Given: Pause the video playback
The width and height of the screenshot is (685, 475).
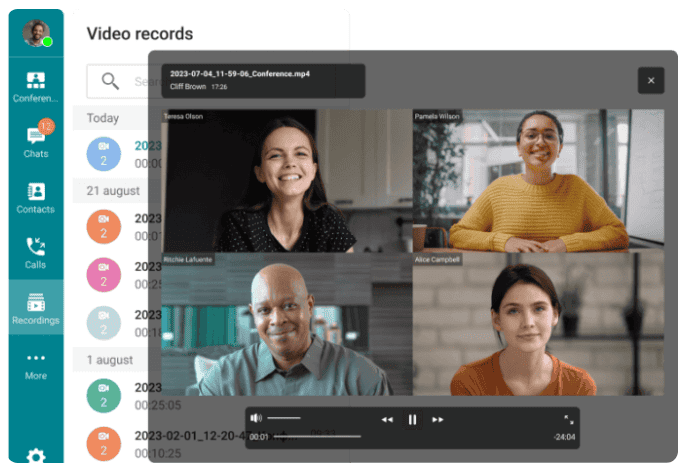Looking at the screenshot, I should point(412,419).
